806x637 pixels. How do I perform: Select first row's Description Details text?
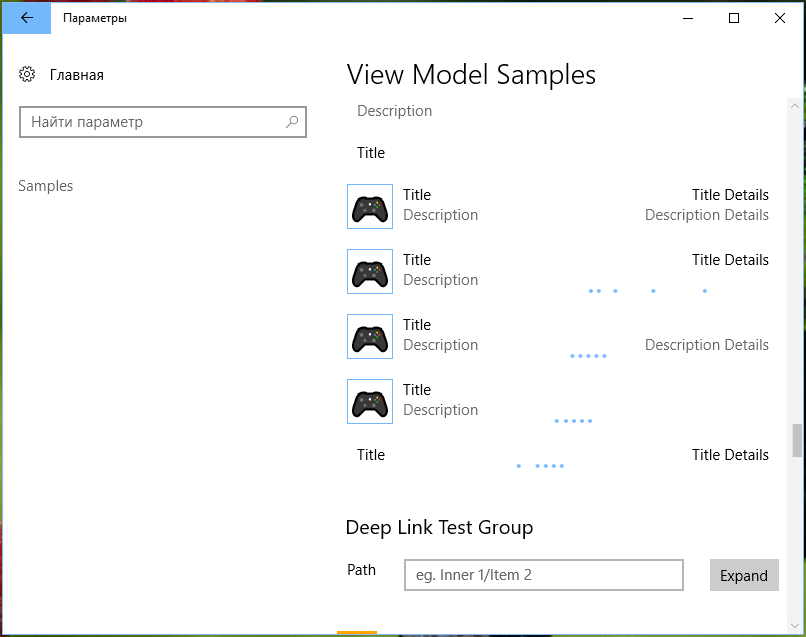coord(707,215)
